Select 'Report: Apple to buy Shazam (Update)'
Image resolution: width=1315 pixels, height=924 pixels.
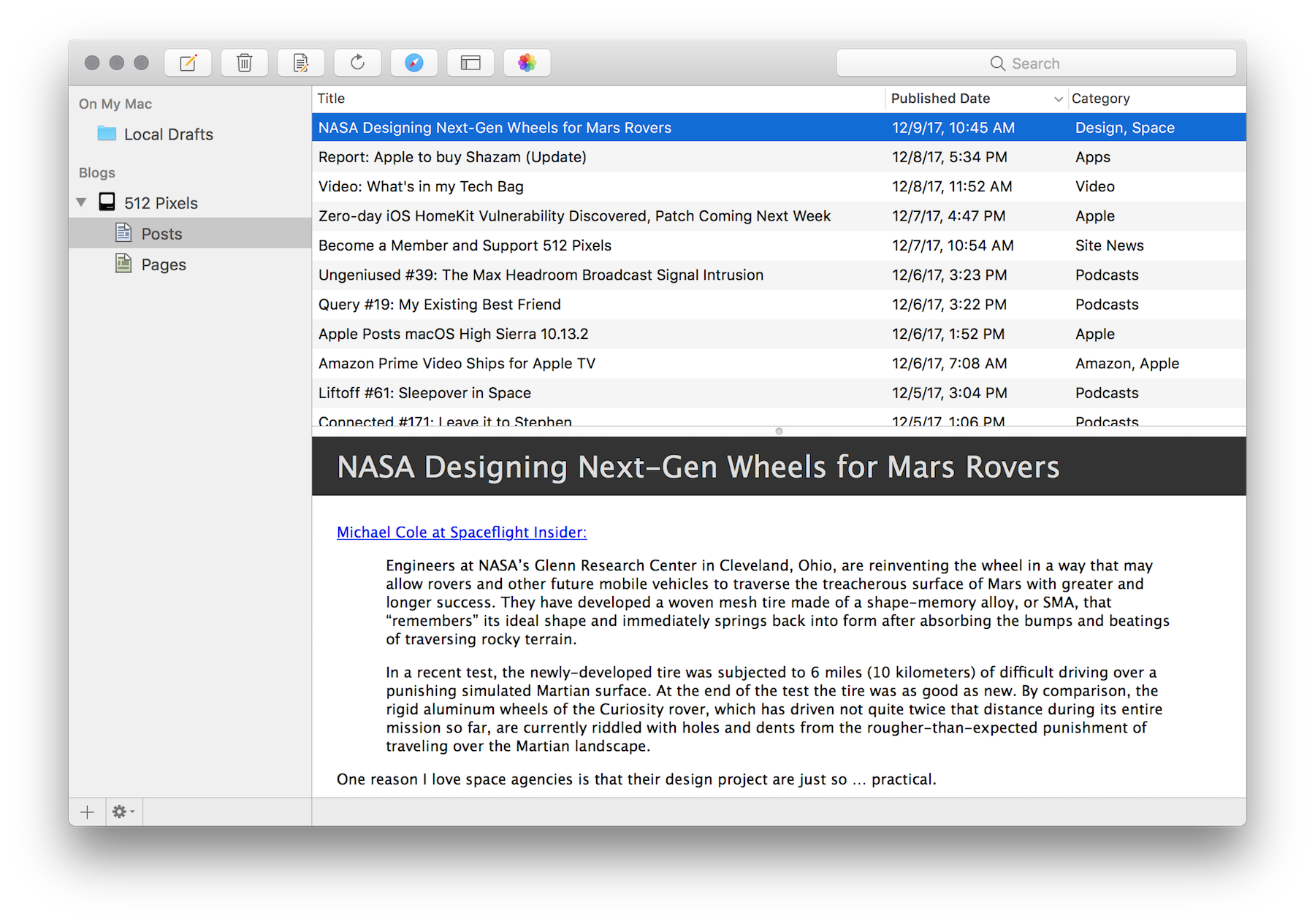click(779, 157)
